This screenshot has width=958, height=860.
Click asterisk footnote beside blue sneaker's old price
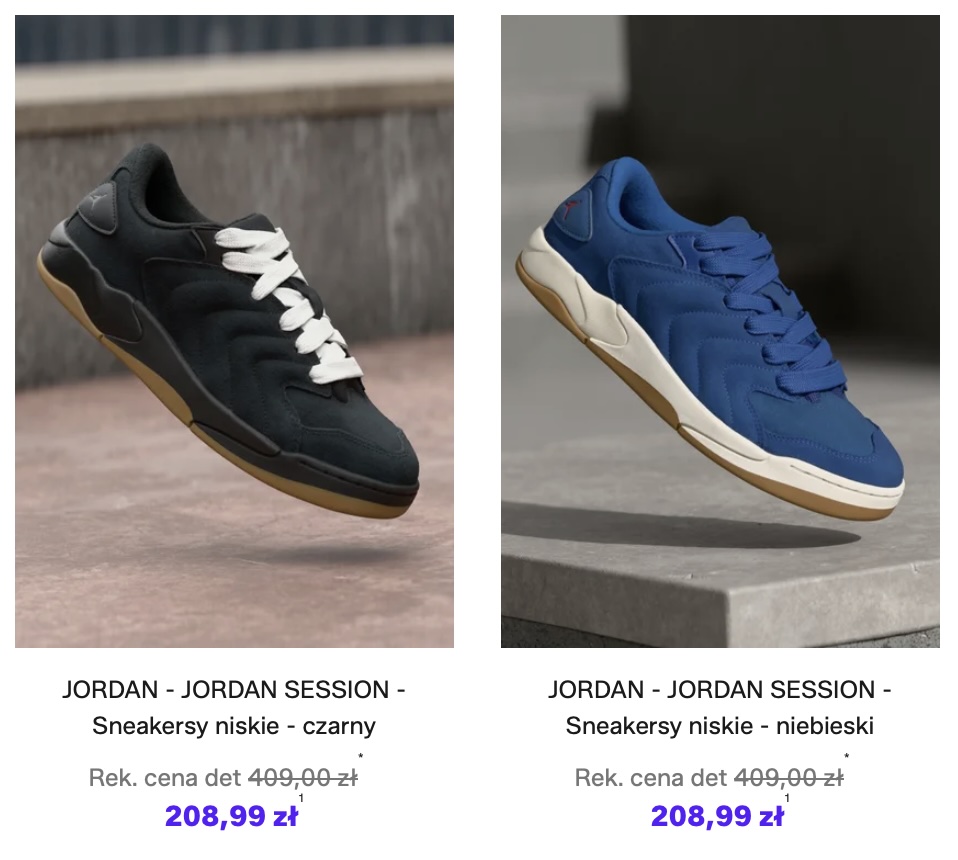pyautogui.click(x=846, y=757)
